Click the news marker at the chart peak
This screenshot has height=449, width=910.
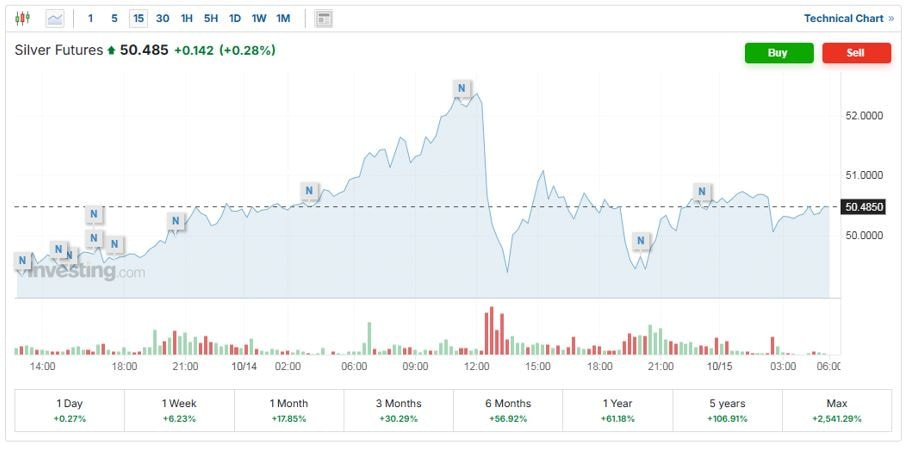click(461, 88)
